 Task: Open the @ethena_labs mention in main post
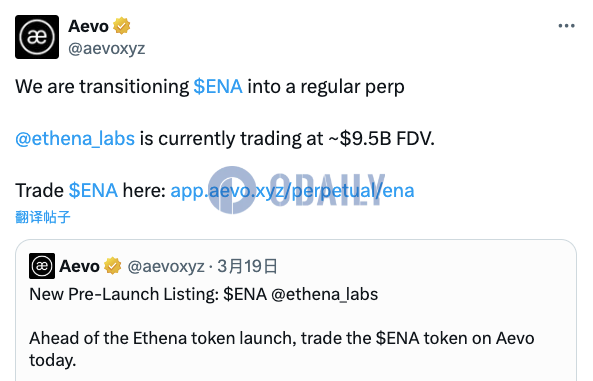75,138
